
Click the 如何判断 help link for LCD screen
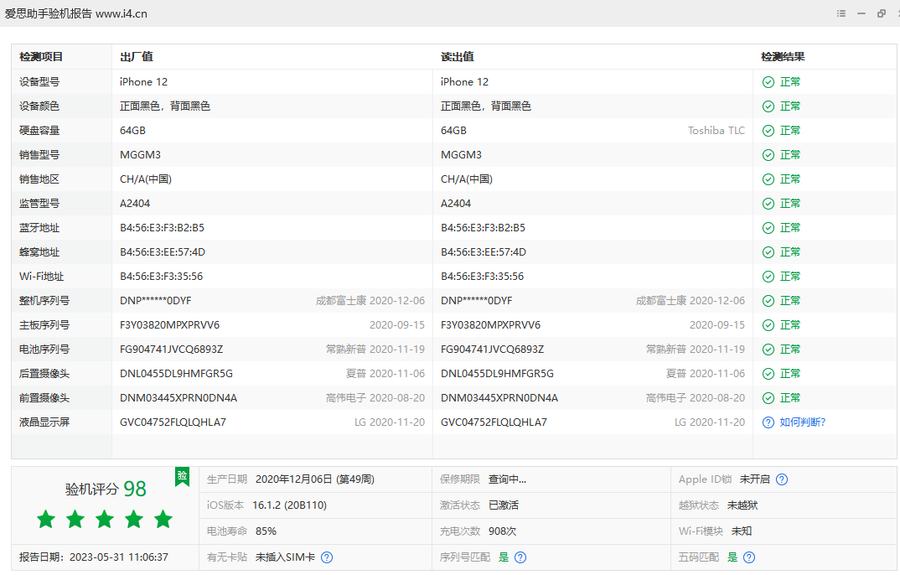click(x=802, y=422)
